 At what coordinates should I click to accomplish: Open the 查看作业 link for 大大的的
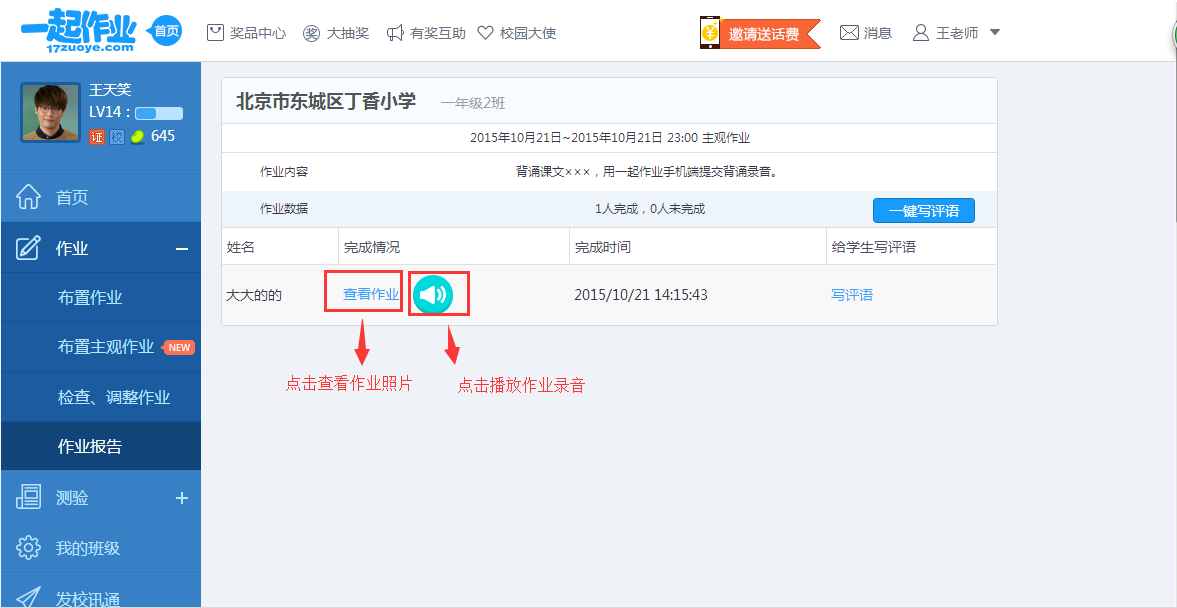tap(371, 294)
